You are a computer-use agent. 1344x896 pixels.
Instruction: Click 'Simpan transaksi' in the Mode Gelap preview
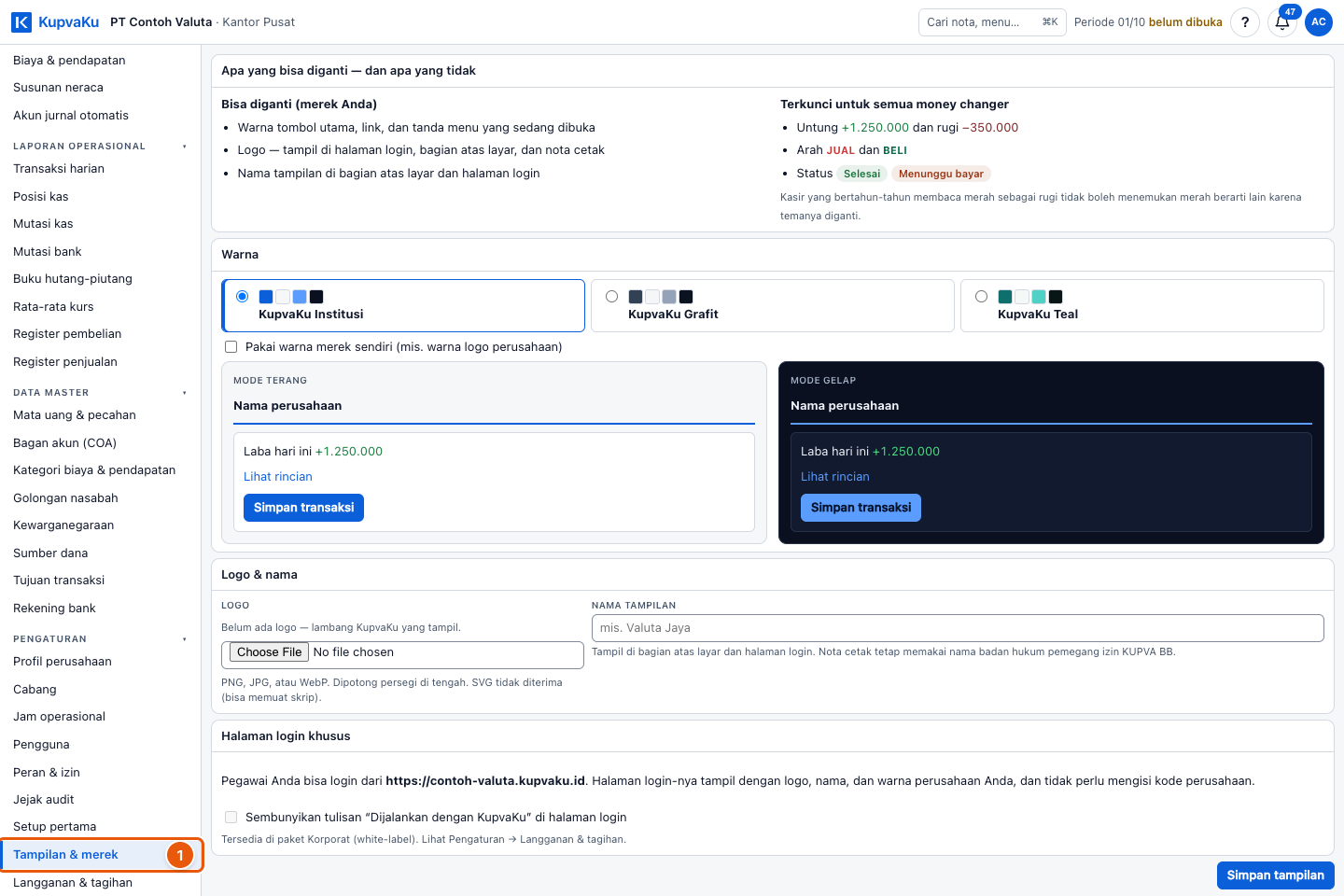(x=861, y=508)
